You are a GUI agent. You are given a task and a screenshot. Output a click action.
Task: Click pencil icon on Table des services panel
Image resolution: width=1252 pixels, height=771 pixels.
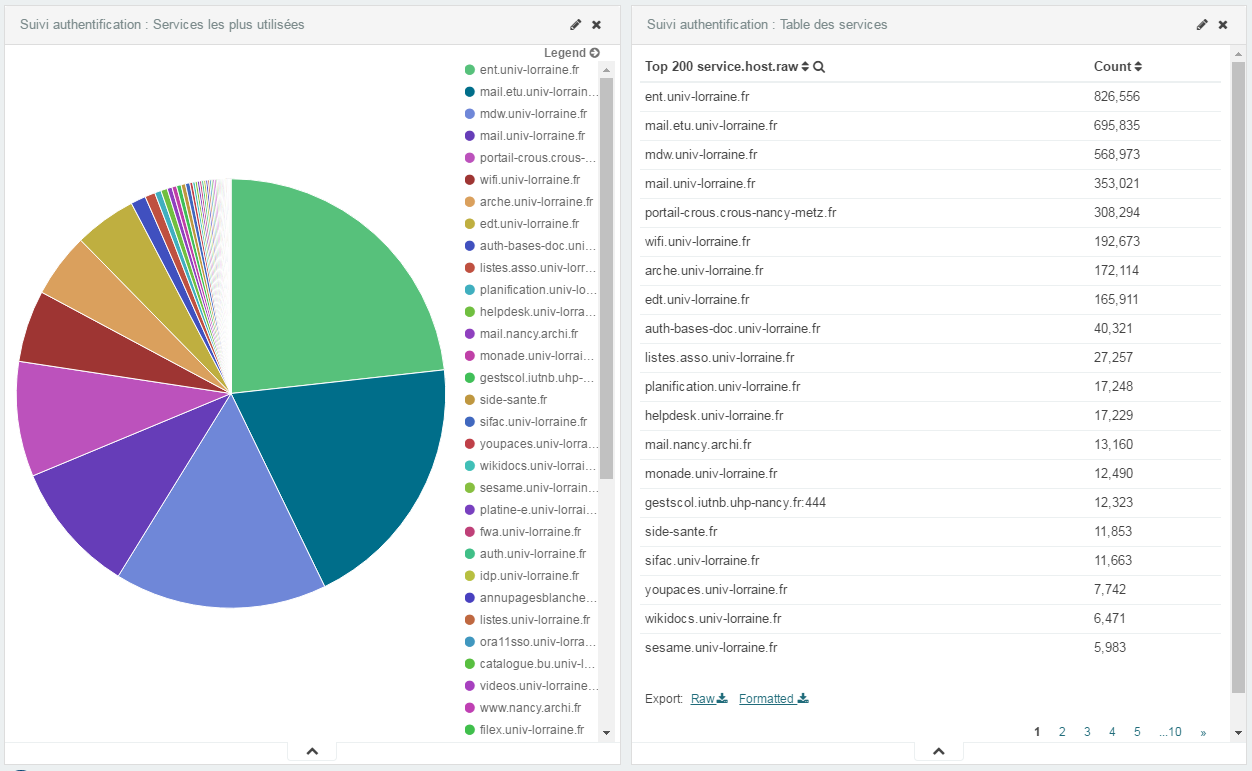1202,24
